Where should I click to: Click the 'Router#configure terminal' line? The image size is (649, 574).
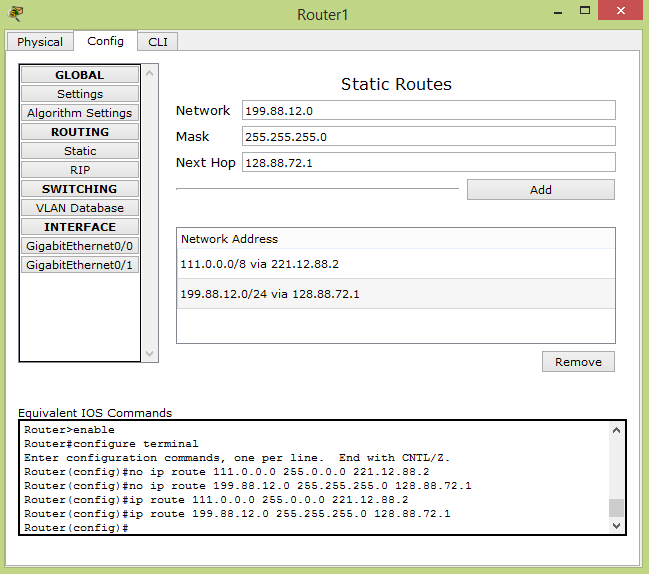pyautogui.click(x=111, y=444)
